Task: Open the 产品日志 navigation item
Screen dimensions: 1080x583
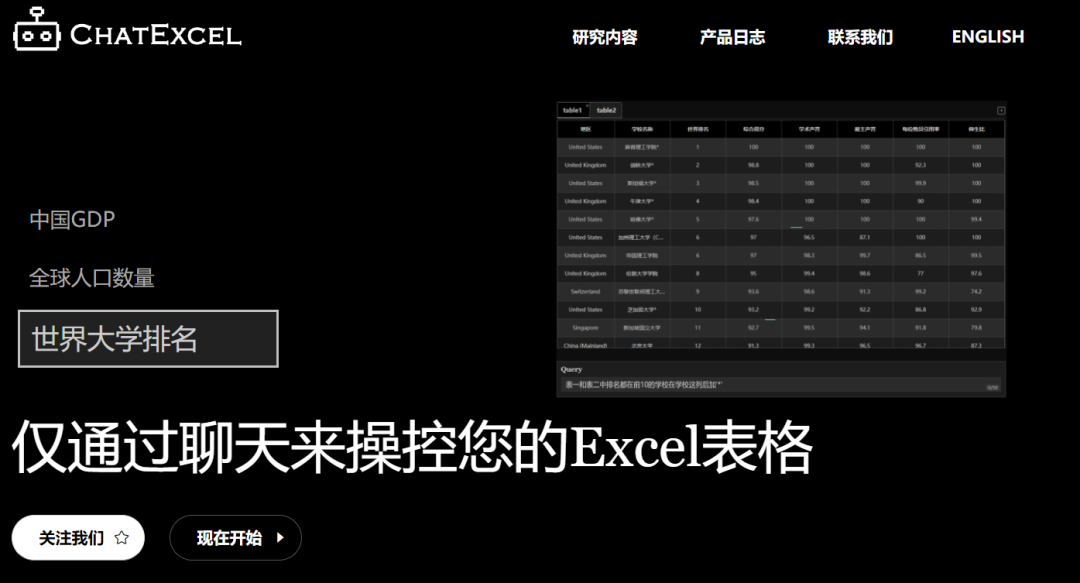Action: [x=732, y=37]
